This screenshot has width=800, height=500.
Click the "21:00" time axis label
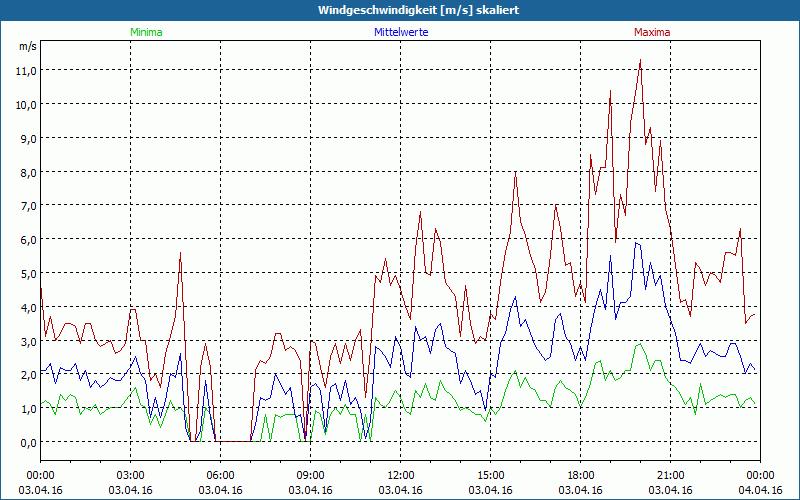click(670, 476)
